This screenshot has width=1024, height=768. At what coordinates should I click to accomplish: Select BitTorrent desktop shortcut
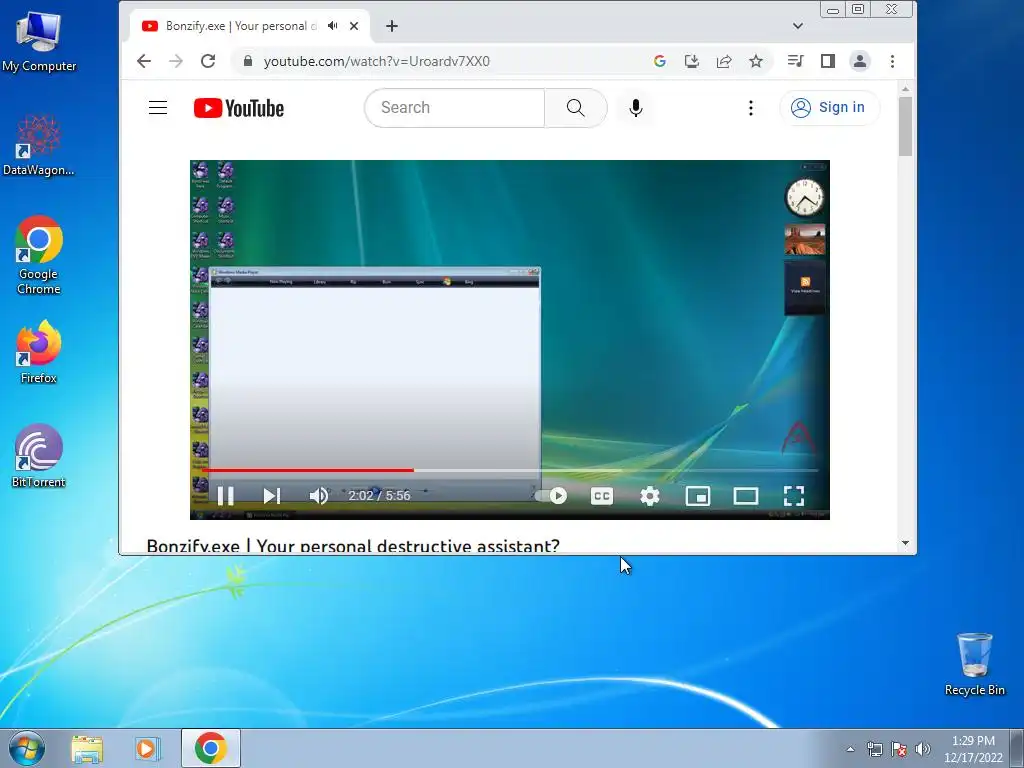[39, 456]
